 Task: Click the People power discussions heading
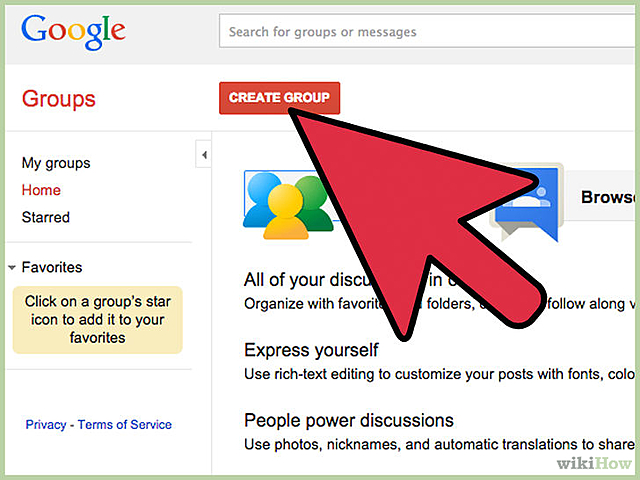tap(349, 420)
